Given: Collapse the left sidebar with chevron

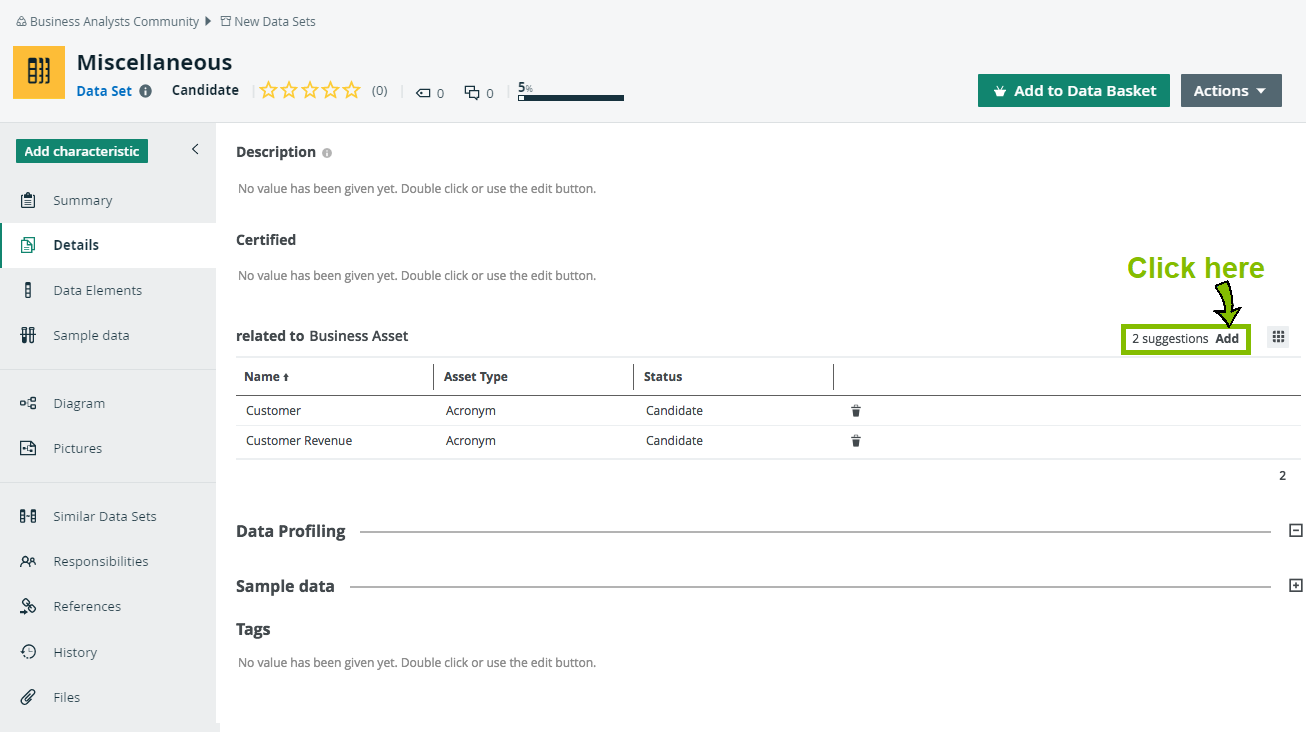Looking at the screenshot, I should tap(195, 149).
